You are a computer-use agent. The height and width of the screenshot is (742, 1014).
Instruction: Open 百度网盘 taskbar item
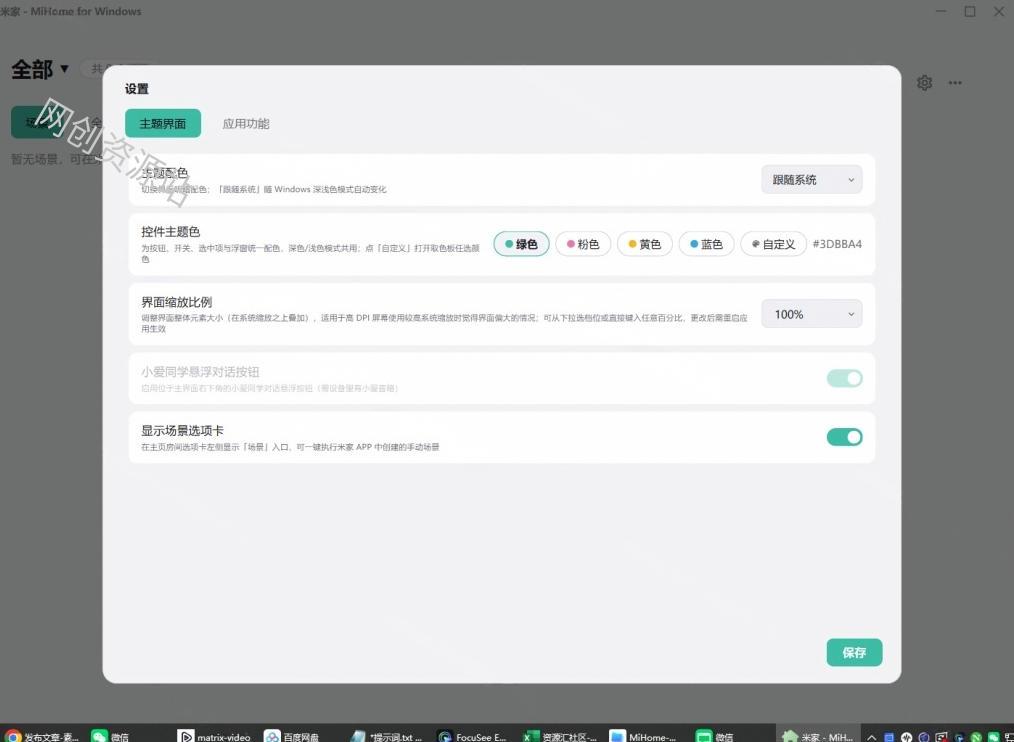(292, 736)
